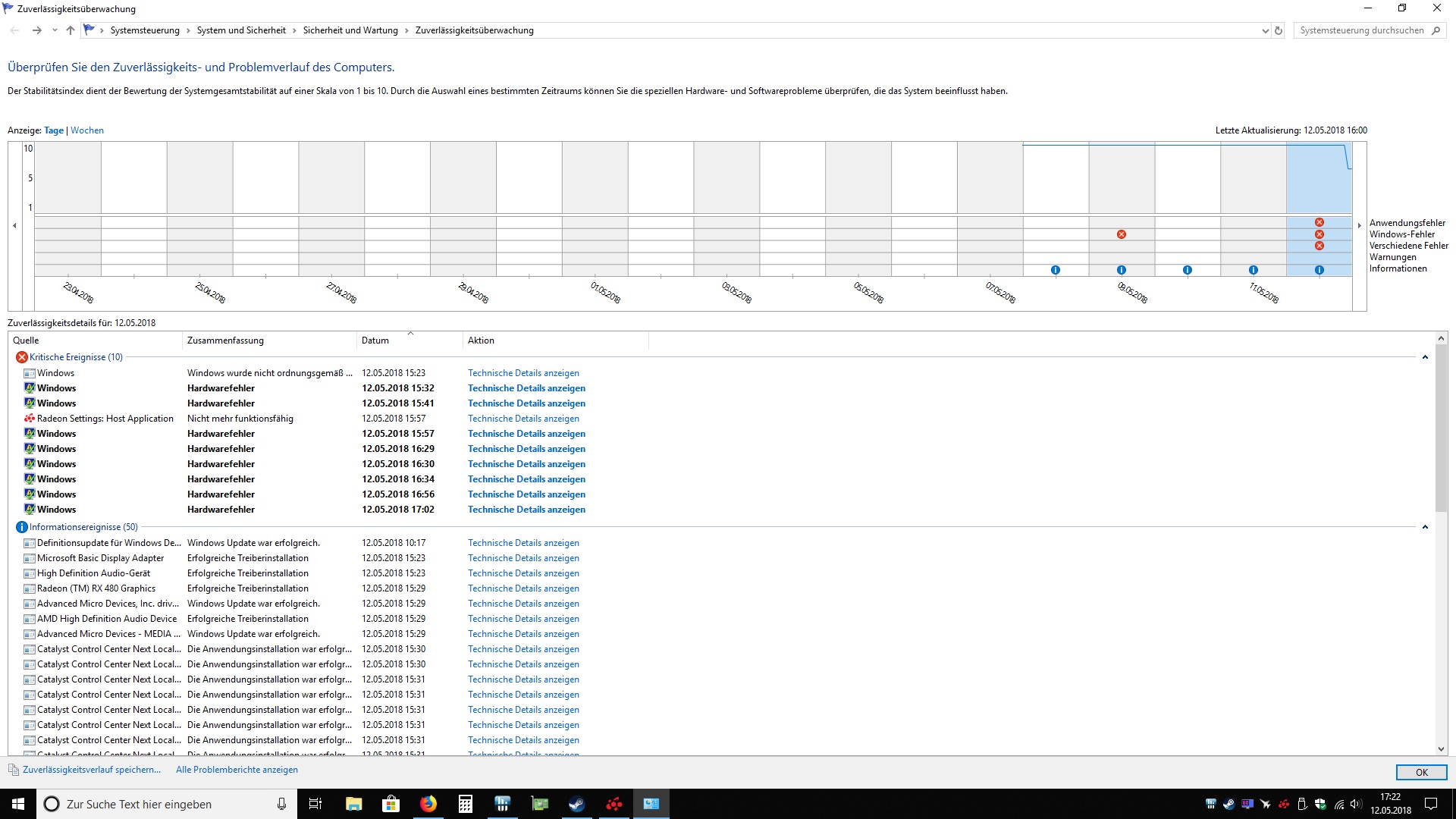Open the Calculator taskbar icon
This screenshot has width=1456, height=819.
pos(466,804)
